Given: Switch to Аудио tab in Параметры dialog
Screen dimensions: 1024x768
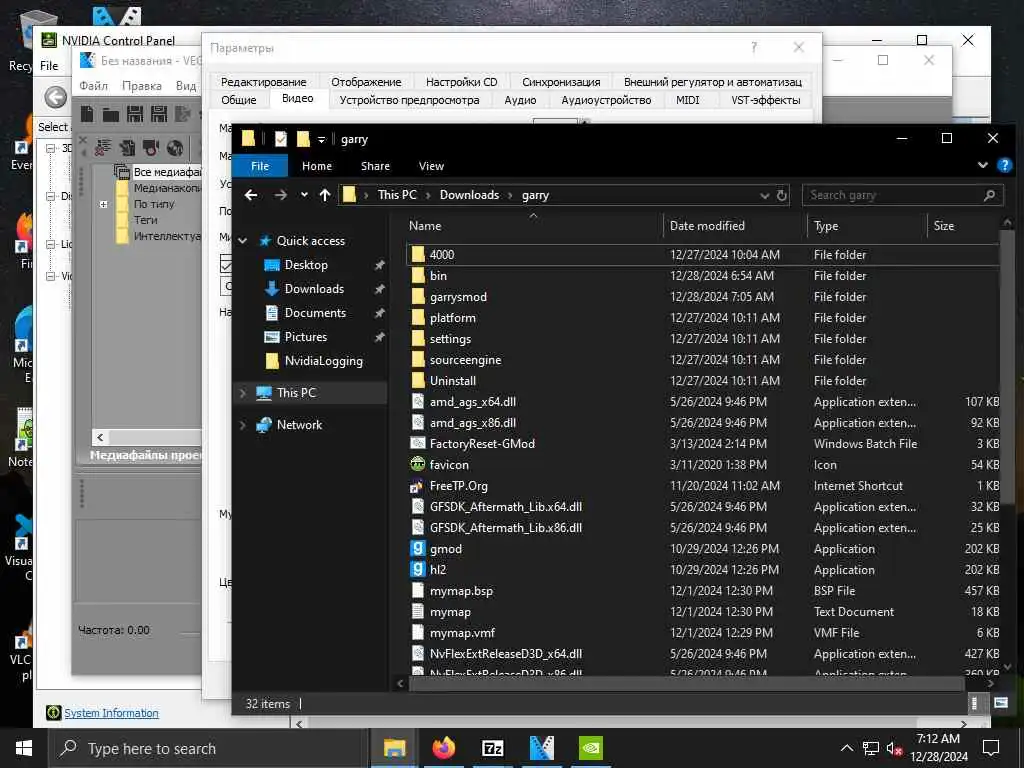Looking at the screenshot, I should click(520, 100).
